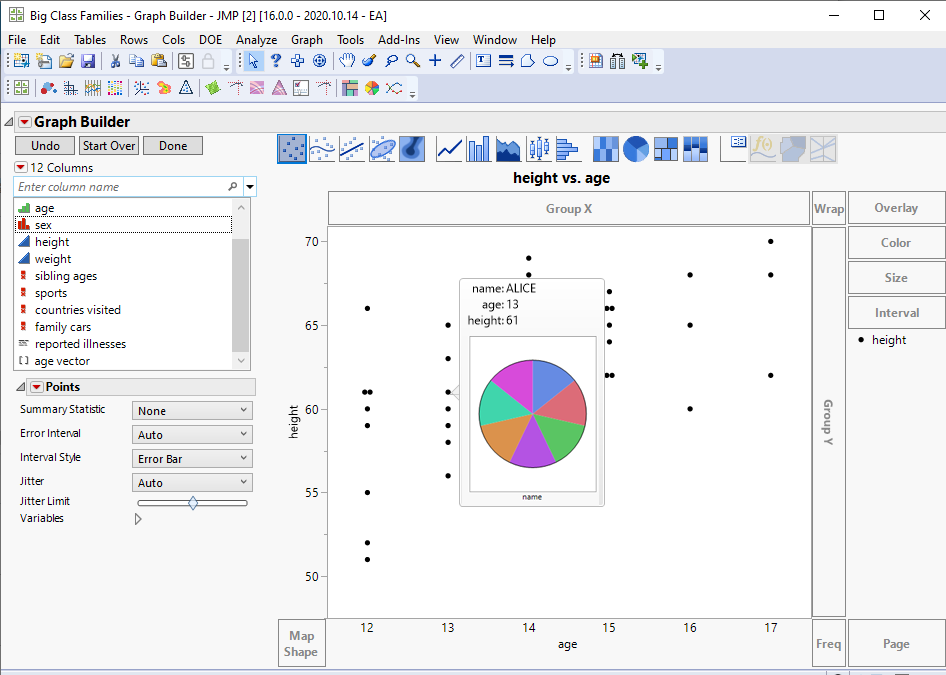The height and width of the screenshot is (675, 946).
Task: Select the Line of Fit element icon
Action: point(352,149)
